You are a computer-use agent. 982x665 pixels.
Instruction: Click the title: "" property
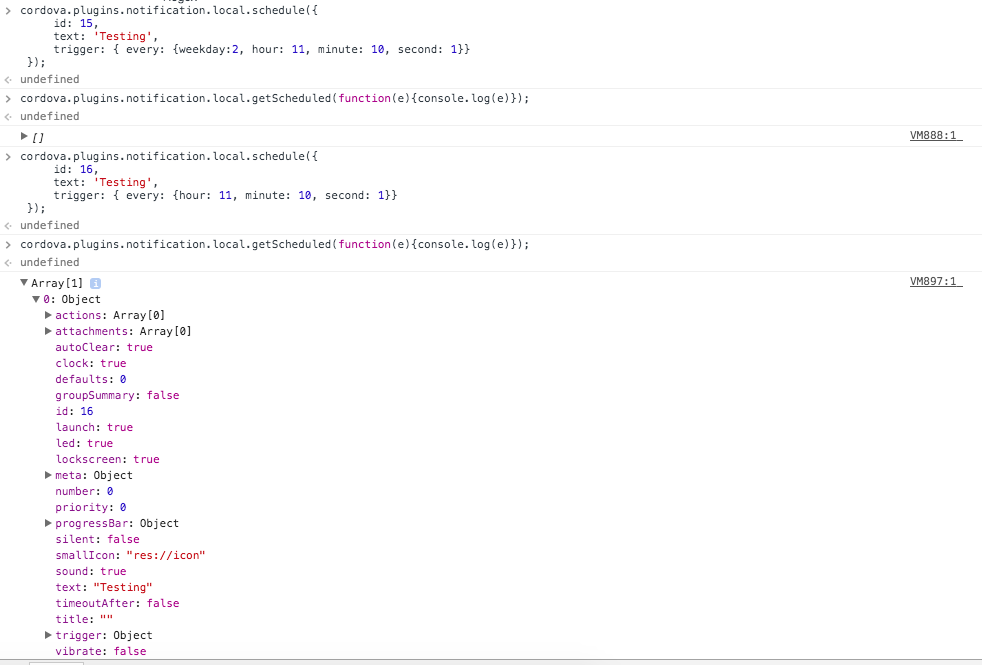click(85, 619)
